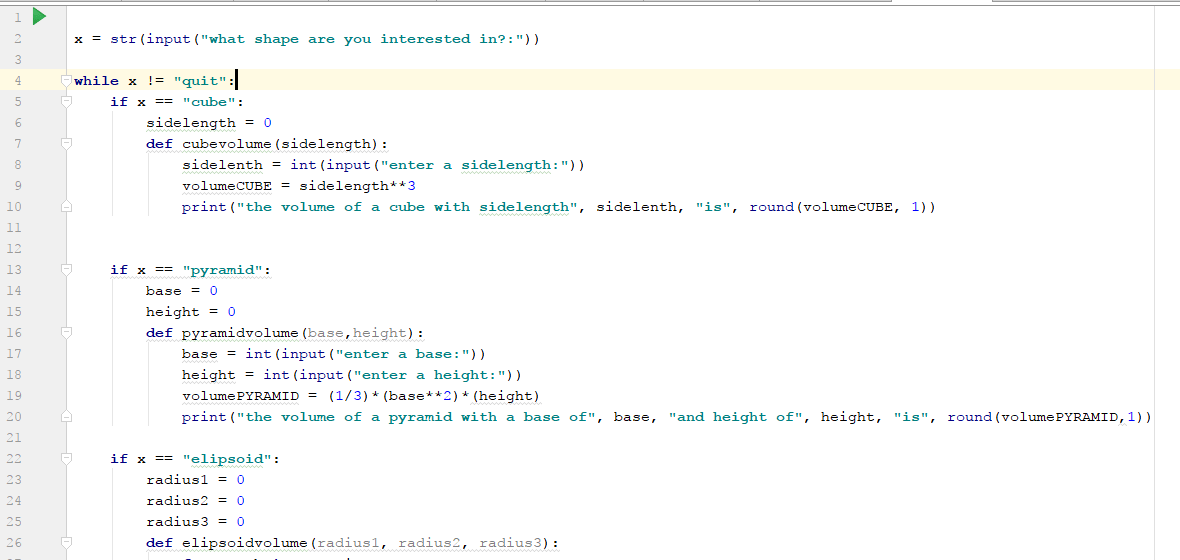Click "the volume of a cube with sidelength" string

[x=406, y=207]
